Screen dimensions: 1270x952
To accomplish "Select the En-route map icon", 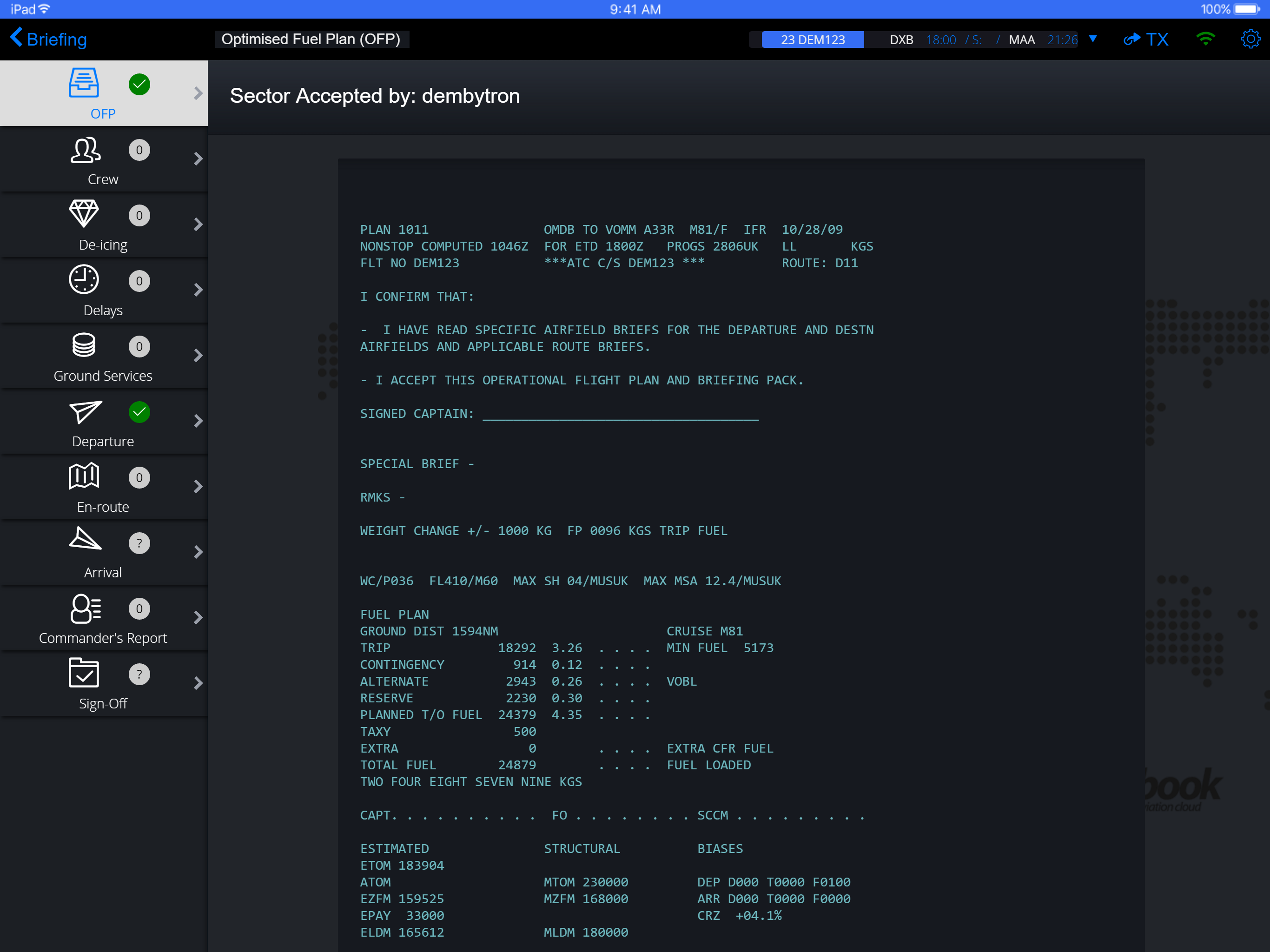I will click(84, 476).
